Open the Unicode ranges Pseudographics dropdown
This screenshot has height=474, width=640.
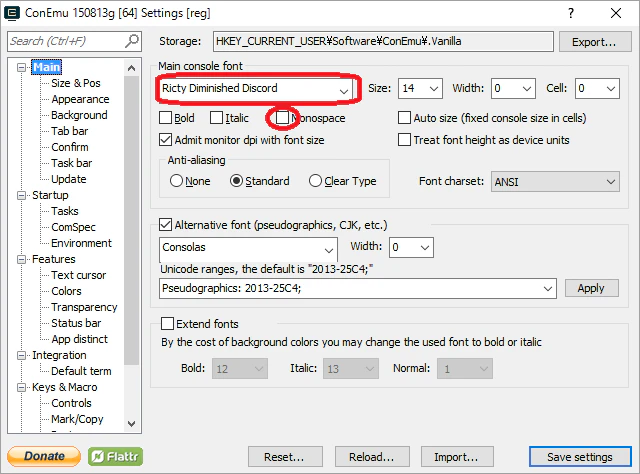548,289
